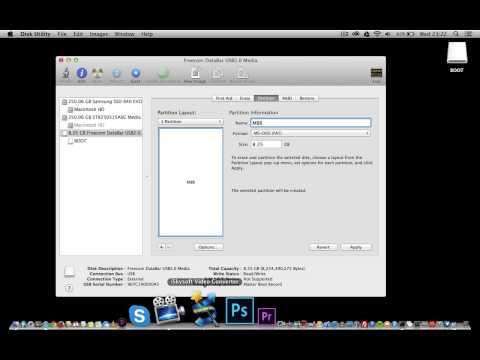Open Spotlight search in menu bar
480x360 pixels.
click(x=456, y=34)
